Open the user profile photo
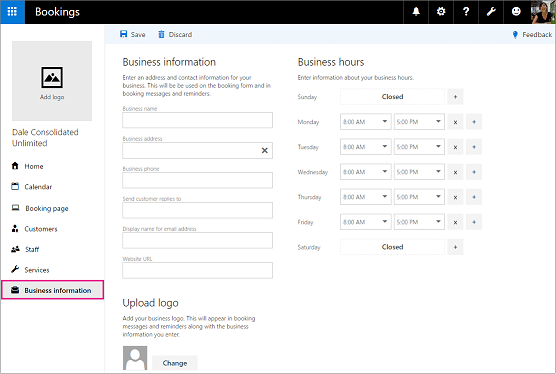556x374 pixels. click(543, 12)
